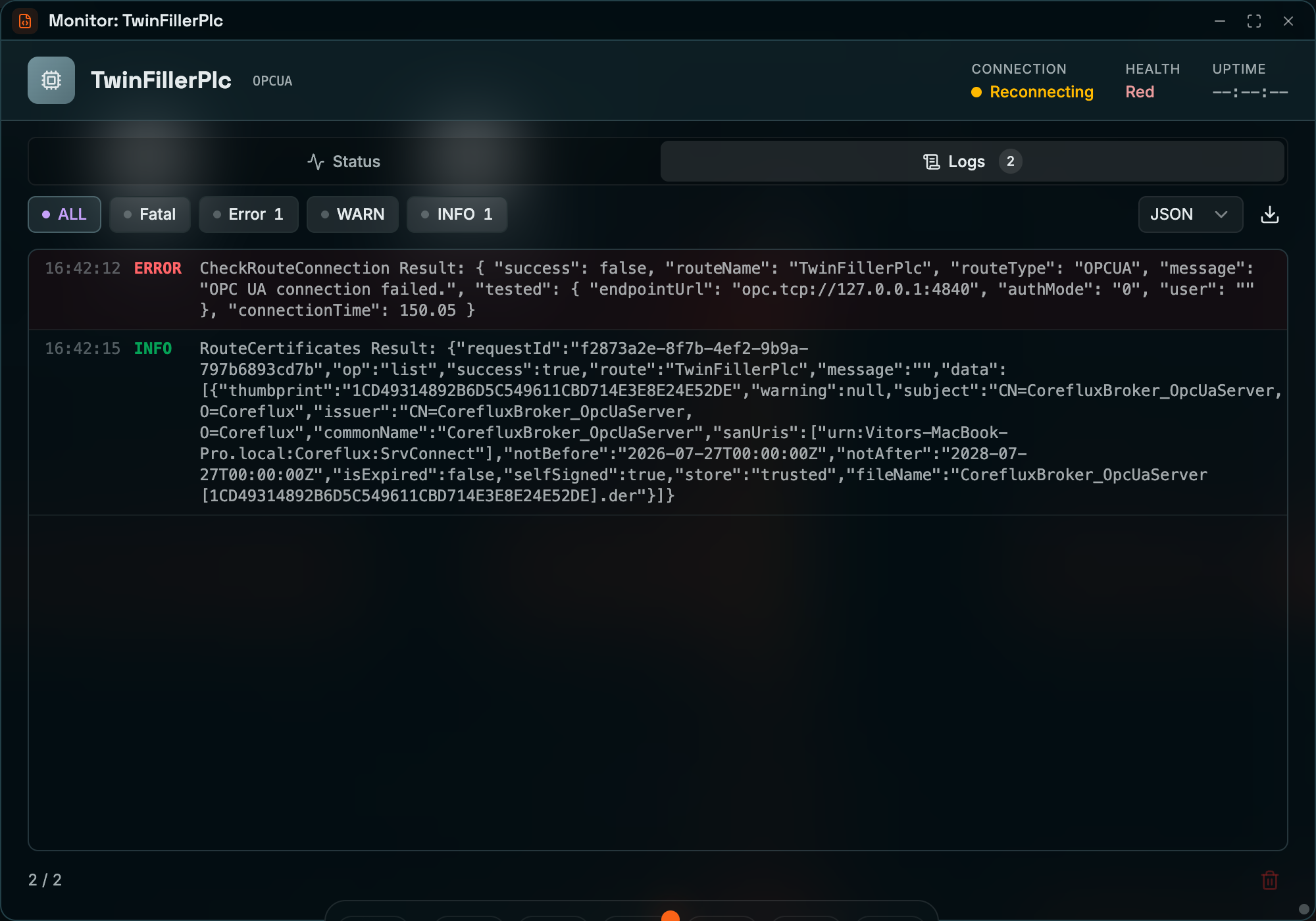Select the 16:42:15 INFO log entry
The height and width of the screenshot is (921, 1316).
657,422
